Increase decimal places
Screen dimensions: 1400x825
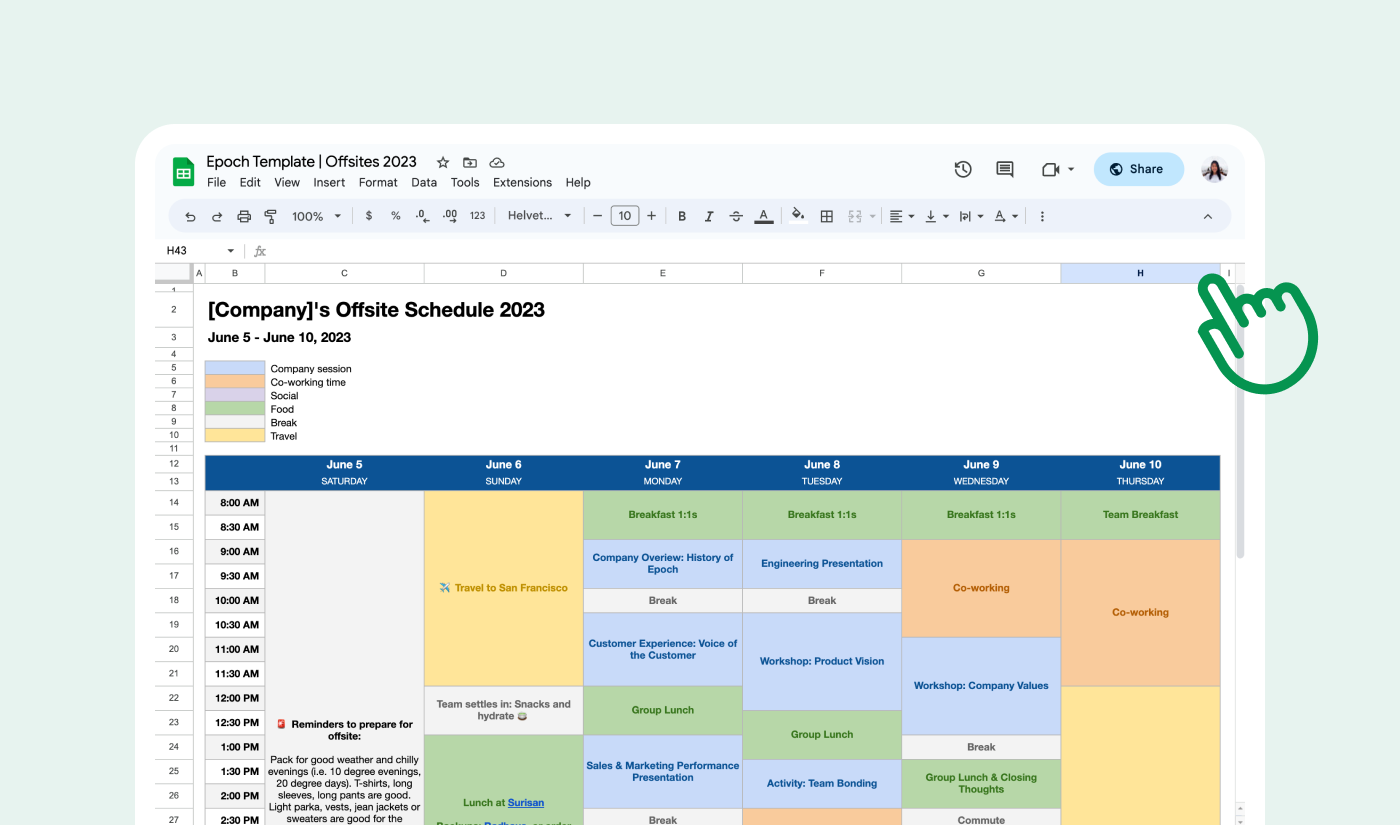[x=450, y=216]
